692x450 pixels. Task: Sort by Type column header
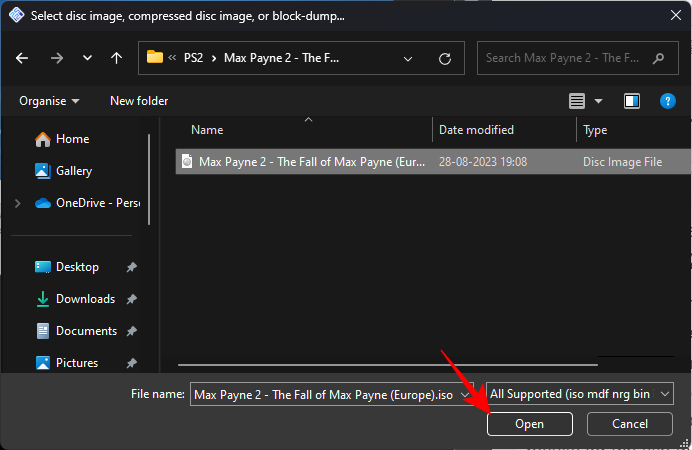(x=595, y=130)
